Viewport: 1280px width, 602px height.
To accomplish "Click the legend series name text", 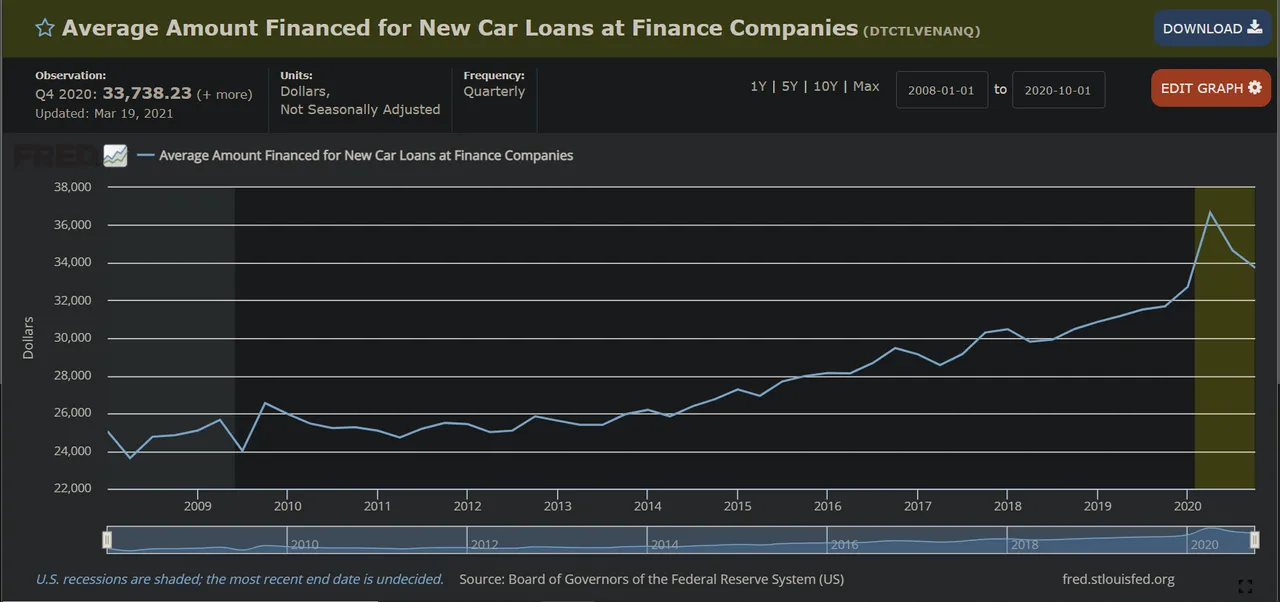I will pyautogui.click(x=366, y=155).
